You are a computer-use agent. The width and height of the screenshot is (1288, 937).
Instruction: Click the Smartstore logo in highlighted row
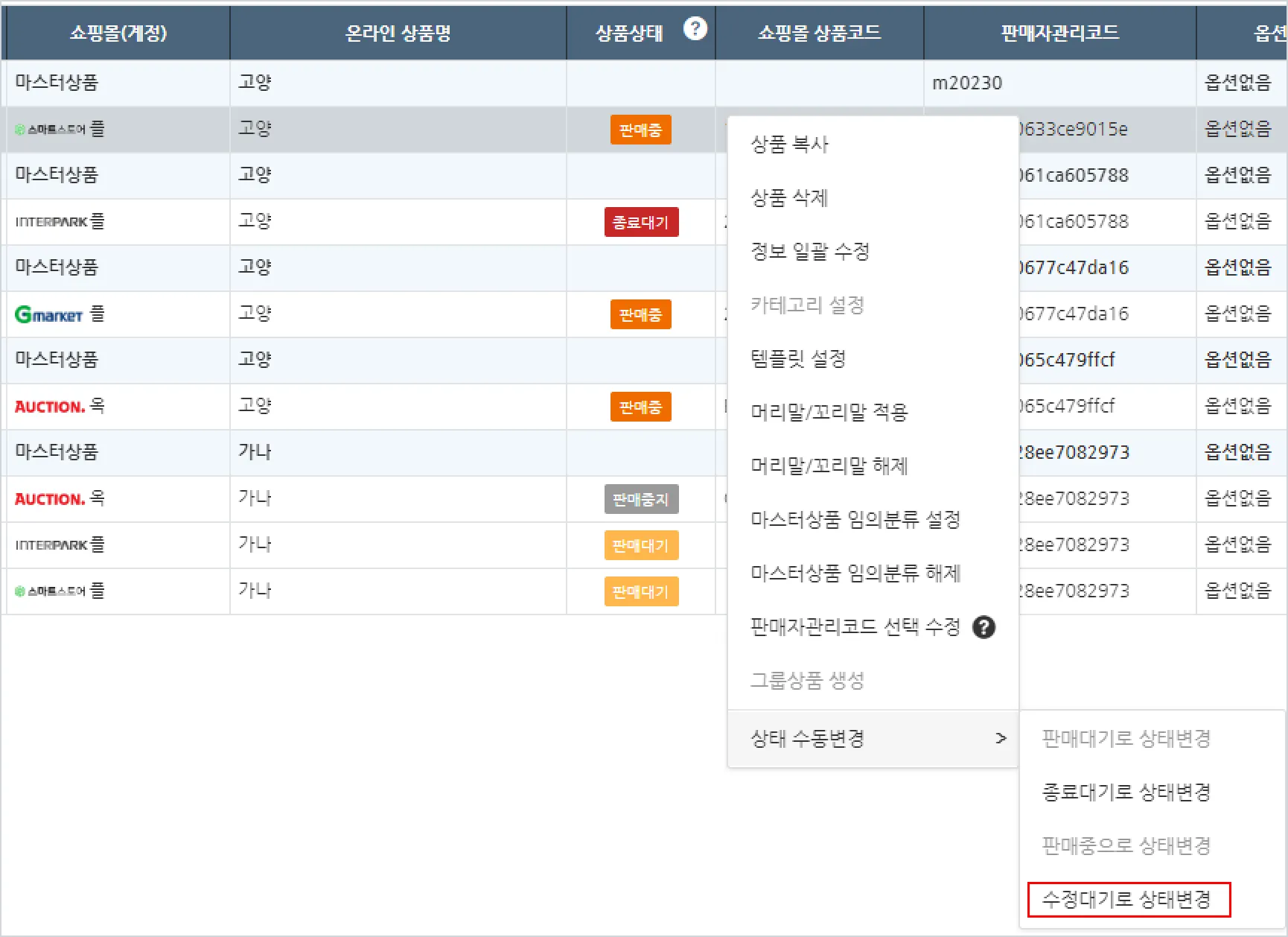click(50, 130)
